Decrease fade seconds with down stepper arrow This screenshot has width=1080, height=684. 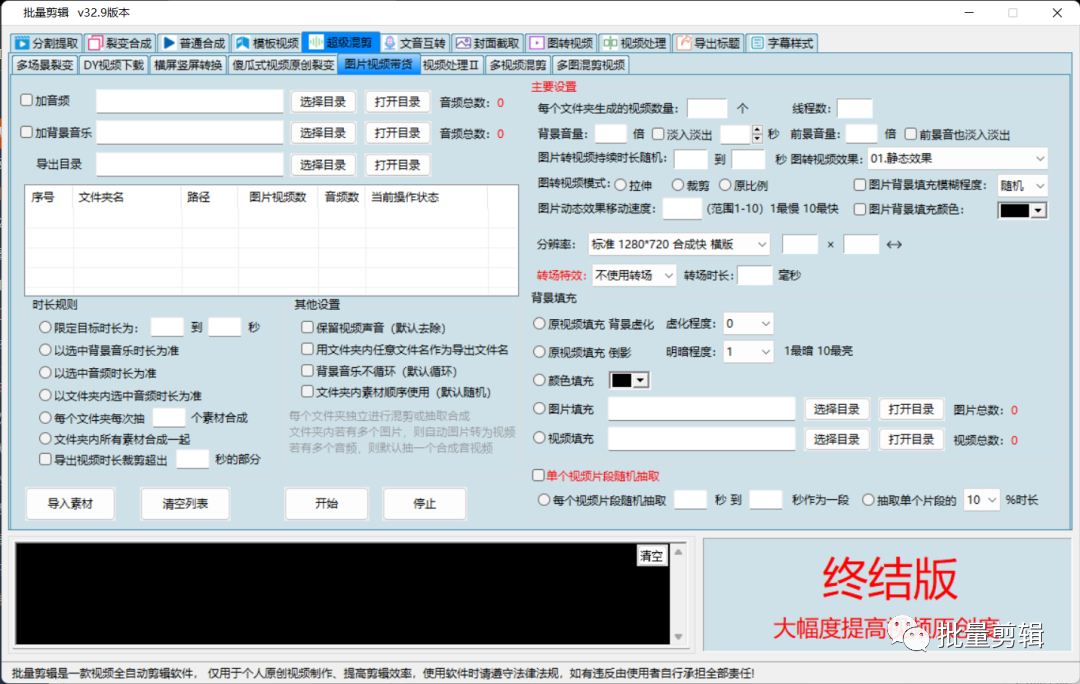coord(758,138)
